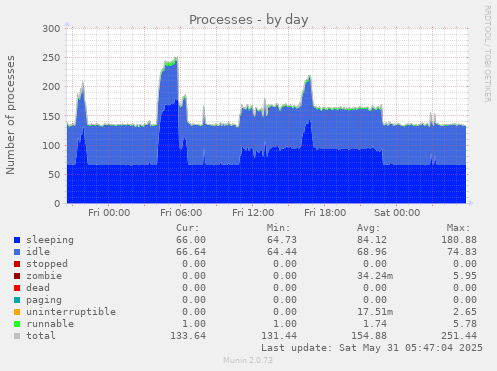Click the 250 y-axis tick label

click(x=51, y=58)
